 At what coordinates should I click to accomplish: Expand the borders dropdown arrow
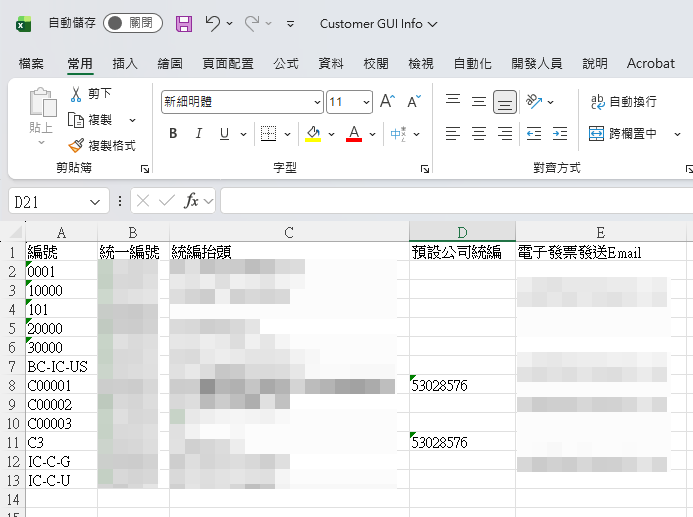pos(287,134)
